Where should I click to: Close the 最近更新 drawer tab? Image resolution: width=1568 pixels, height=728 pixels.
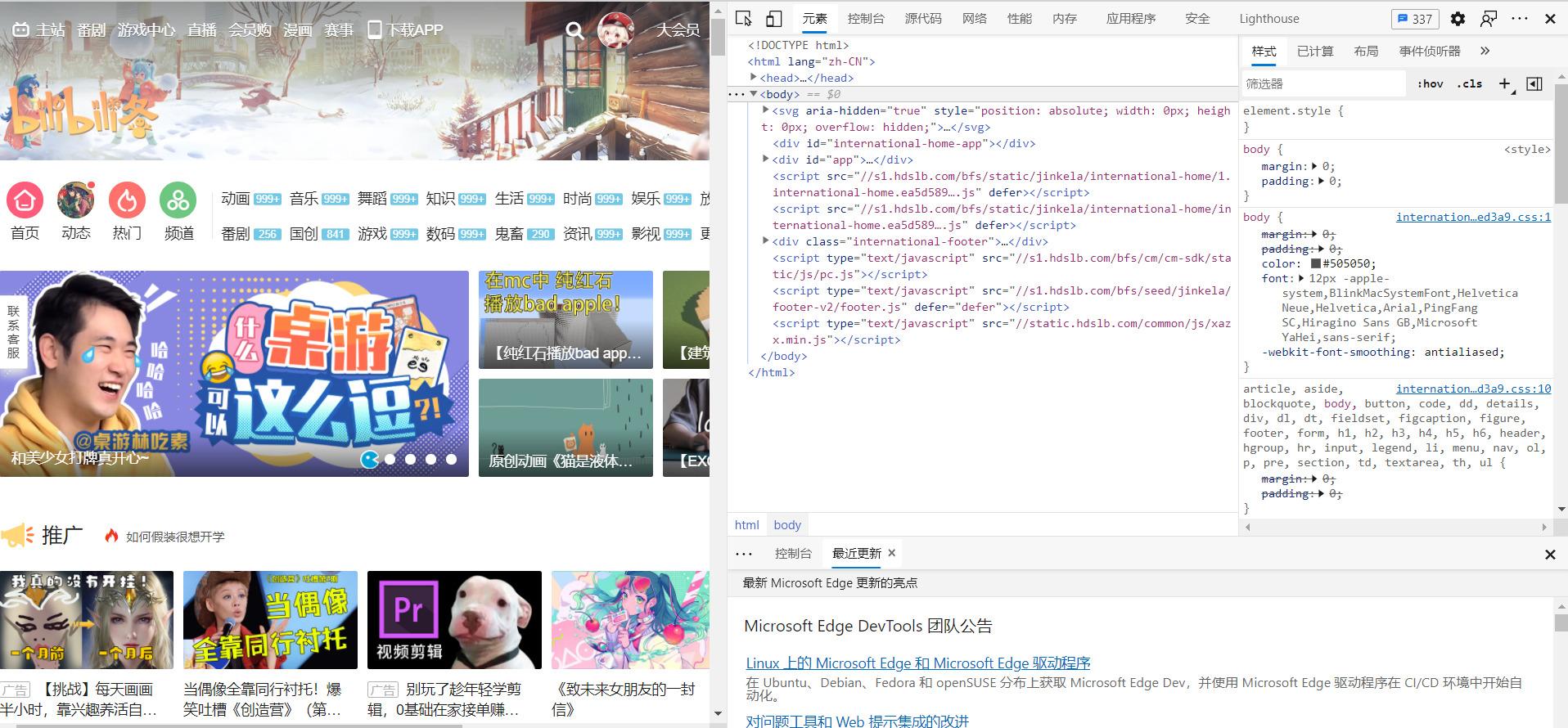[x=892, y=553]
